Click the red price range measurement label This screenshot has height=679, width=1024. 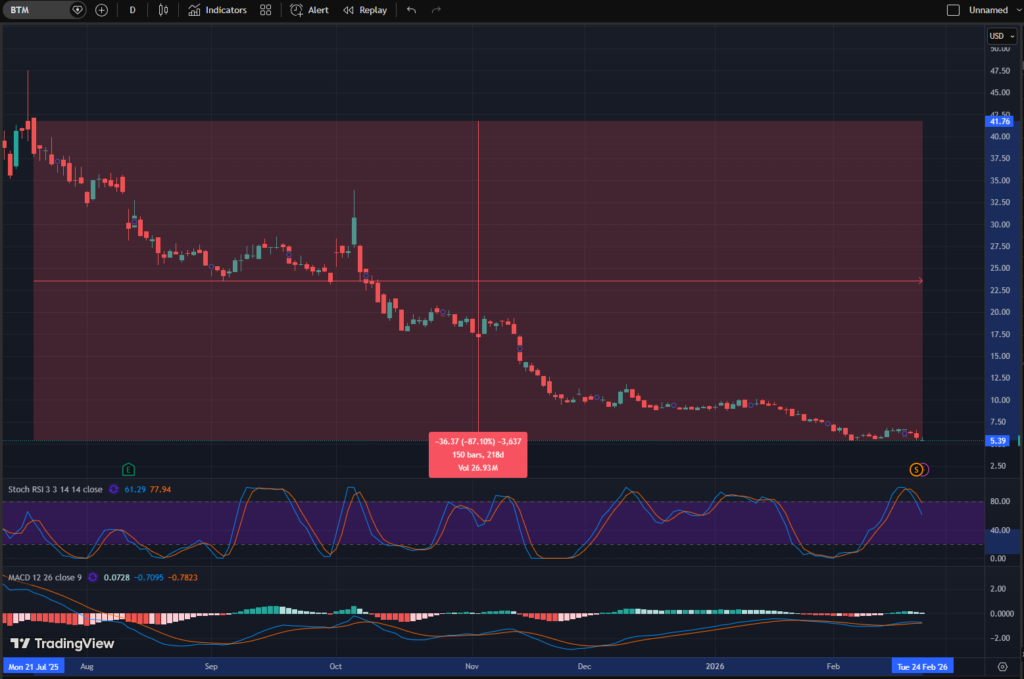point(478,455)
